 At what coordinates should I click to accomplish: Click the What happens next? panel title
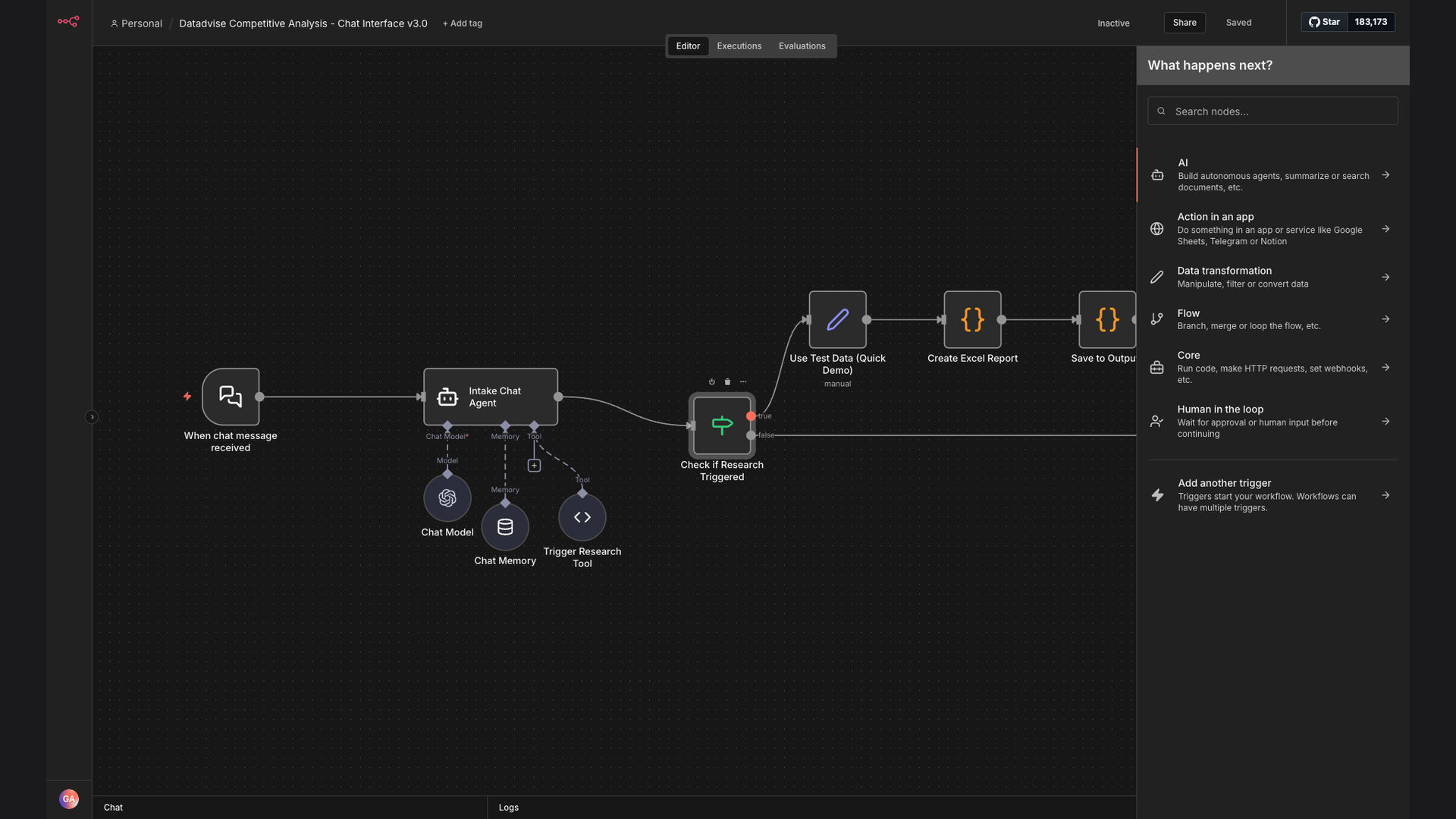1210,65
